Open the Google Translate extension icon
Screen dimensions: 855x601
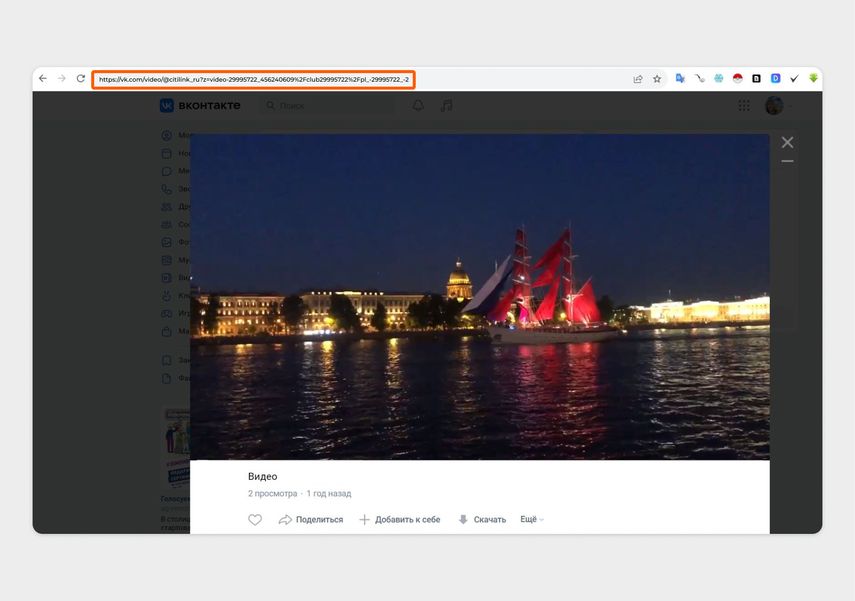tap(680, 79)
